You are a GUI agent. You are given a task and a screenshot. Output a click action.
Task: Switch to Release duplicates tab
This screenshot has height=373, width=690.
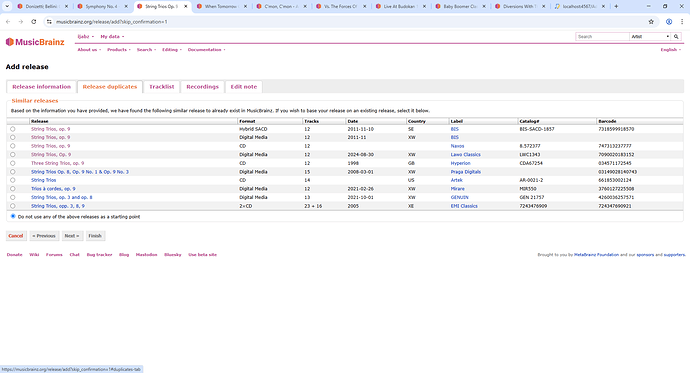[x=110, y=87]
